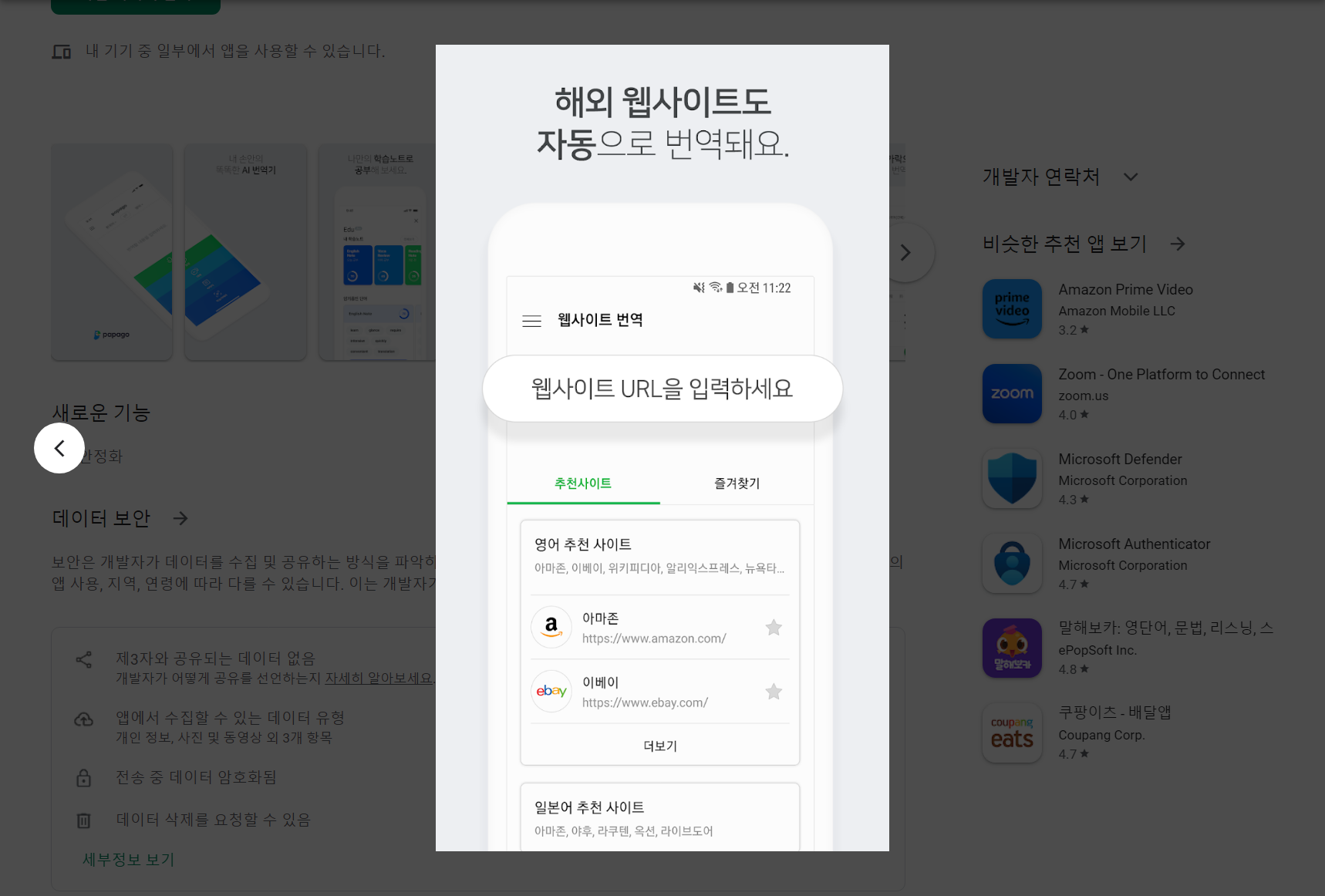The height and width of the screenshot is (896, 1325).
Task: Click the hamburger menu in the phone screenshot
Action: (x=531, y=321)
